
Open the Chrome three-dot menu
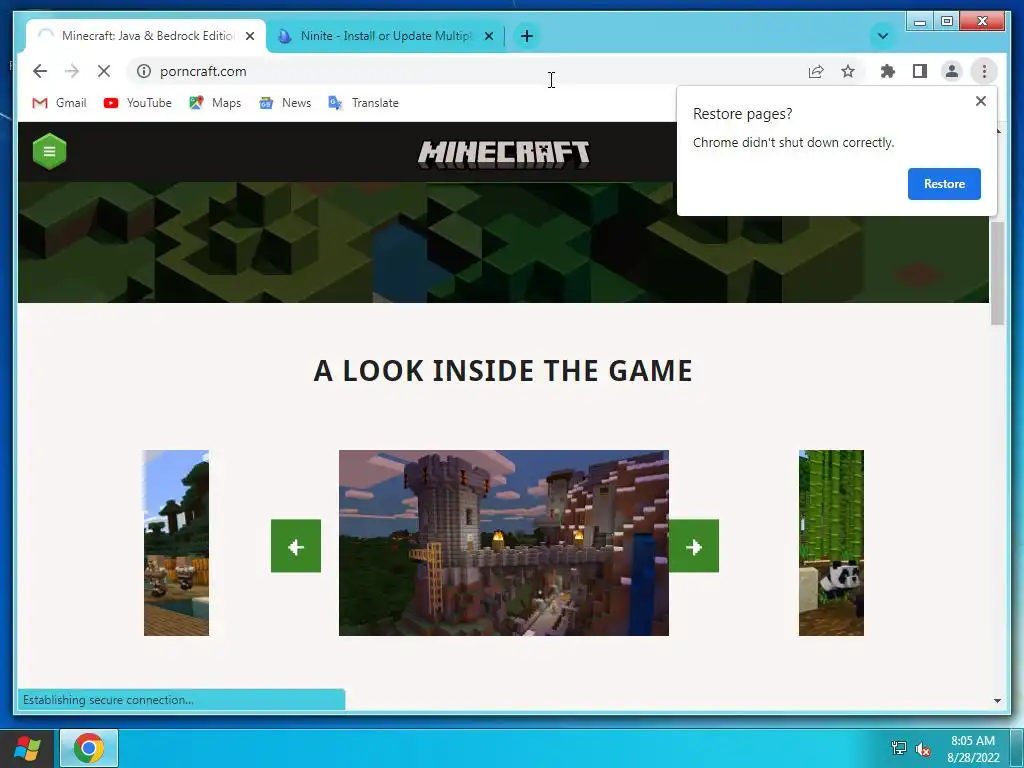(x=984, y=71)
